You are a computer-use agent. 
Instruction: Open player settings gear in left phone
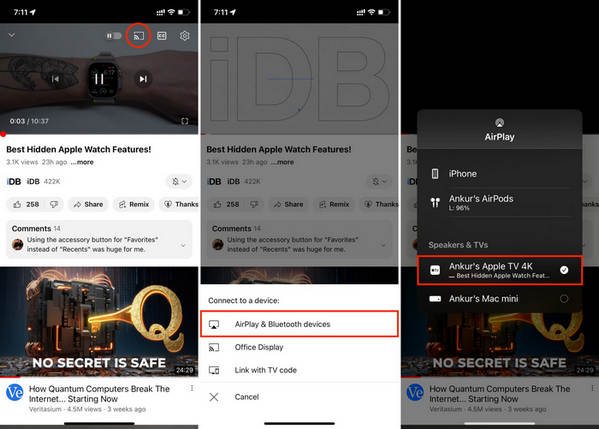click(x=185, y=36)
